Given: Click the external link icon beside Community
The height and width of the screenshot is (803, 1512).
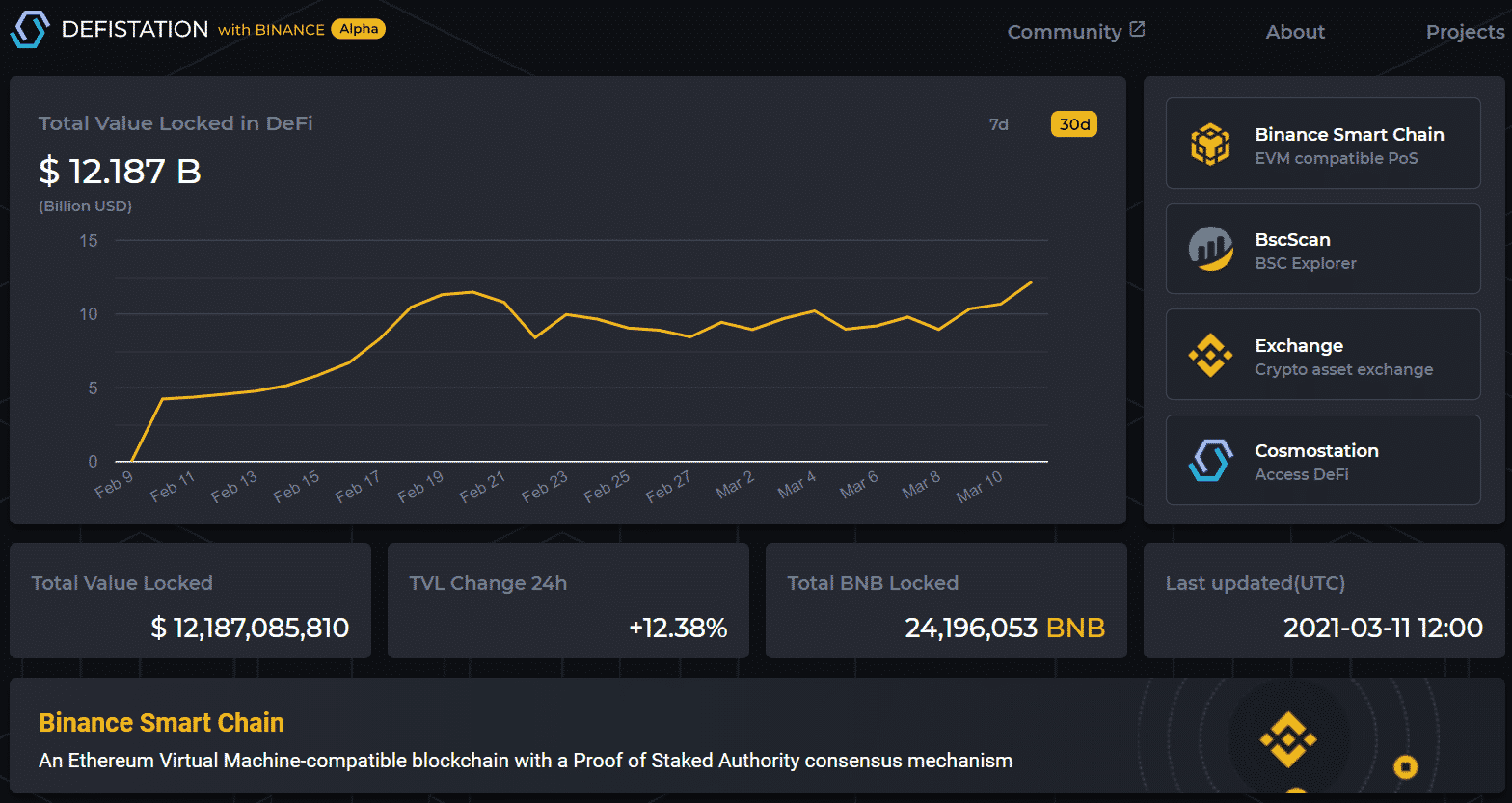Looking at the screenshot, I should coord(1137,30).
